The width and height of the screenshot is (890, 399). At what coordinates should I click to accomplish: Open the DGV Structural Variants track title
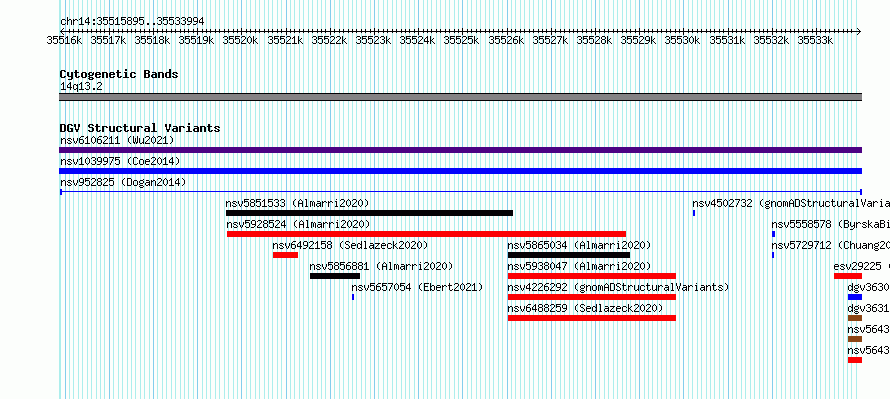tap(140, 128)
